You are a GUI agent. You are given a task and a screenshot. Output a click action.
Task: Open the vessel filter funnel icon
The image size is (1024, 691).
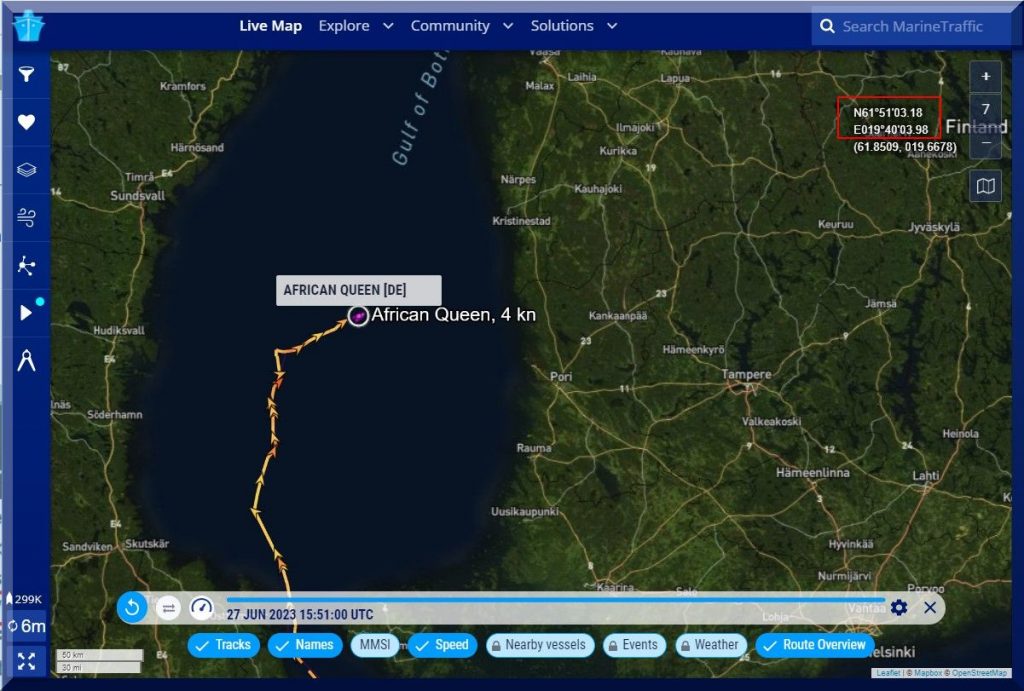(27, 75)
